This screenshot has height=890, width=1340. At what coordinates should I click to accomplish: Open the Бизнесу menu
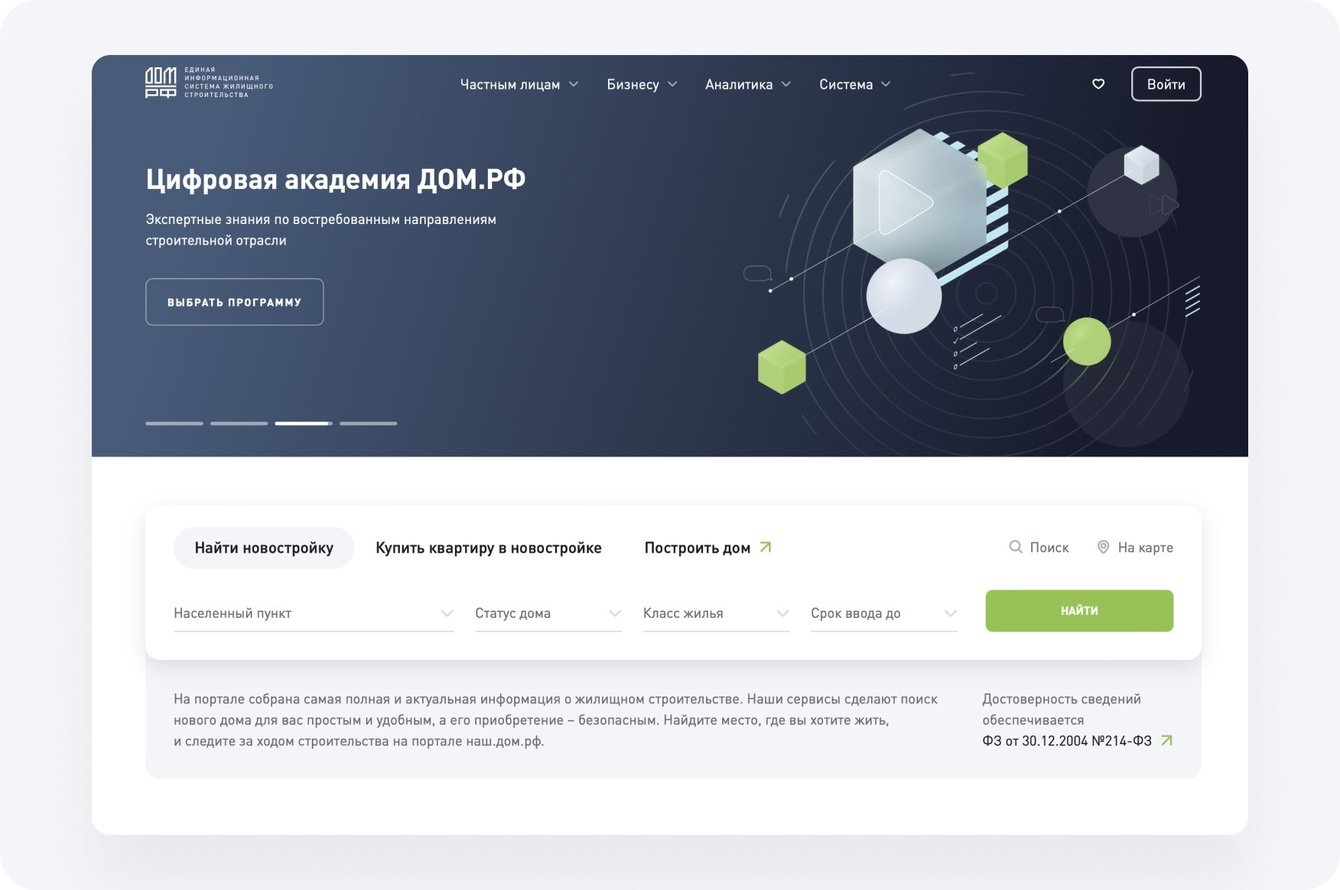(x=642, y=84)
